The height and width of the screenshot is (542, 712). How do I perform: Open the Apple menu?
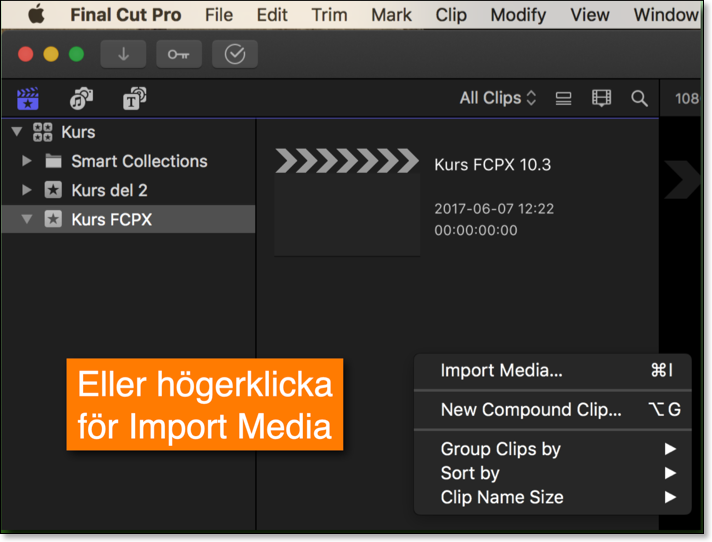(36, 15)
